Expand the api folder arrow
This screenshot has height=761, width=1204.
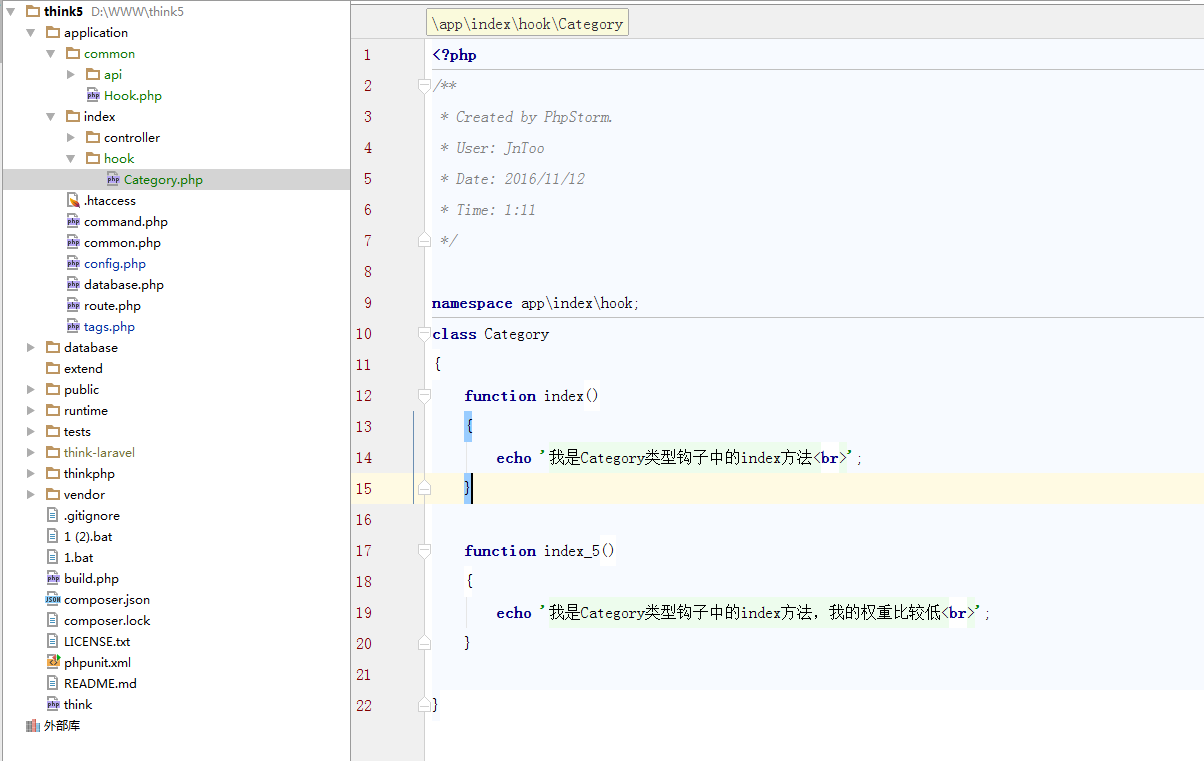pyautogui.click(x=71, y=74)
